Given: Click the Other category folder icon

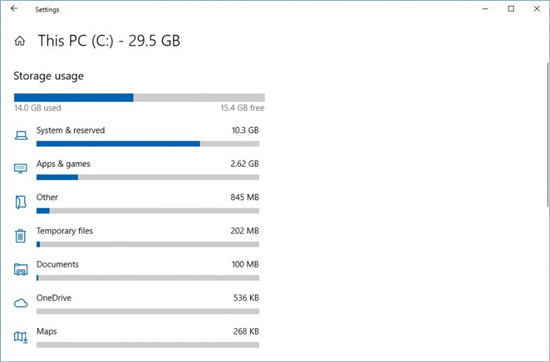Looking at the screenshot, I should pos(21,202).
